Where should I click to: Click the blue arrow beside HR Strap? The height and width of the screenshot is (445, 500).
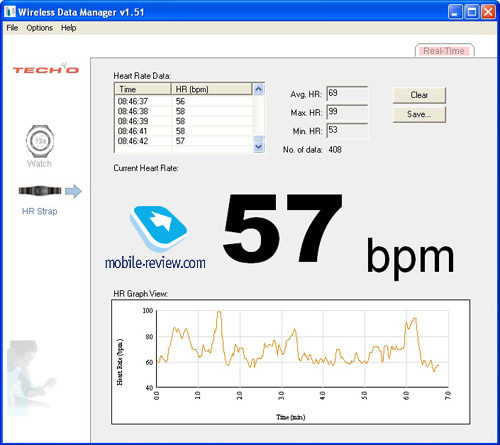point(73,191)
